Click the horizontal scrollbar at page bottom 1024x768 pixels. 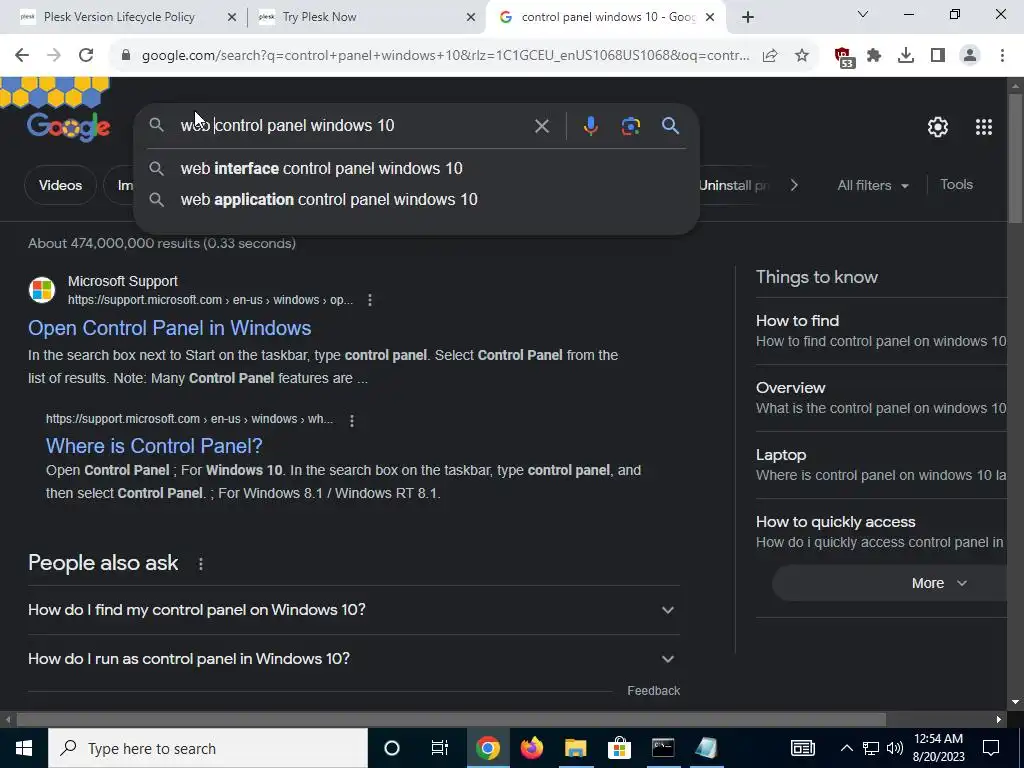pos(451,719)
